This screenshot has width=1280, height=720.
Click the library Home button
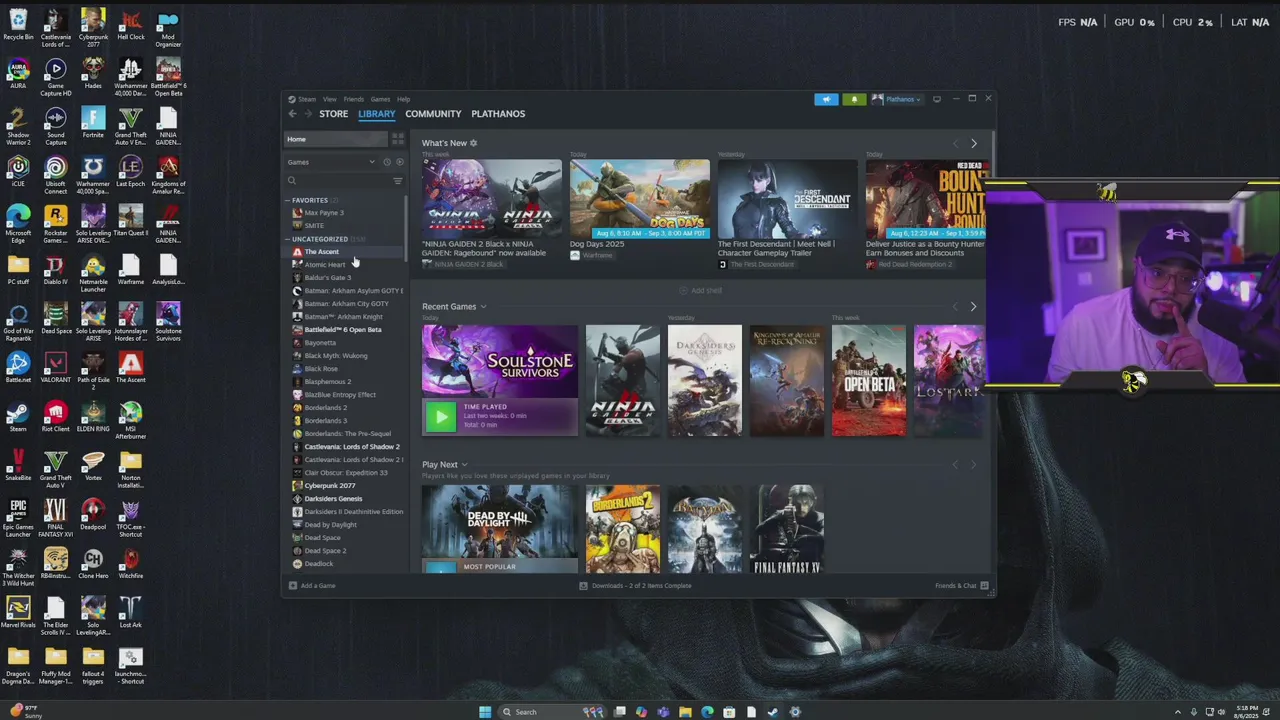[336, 139]
